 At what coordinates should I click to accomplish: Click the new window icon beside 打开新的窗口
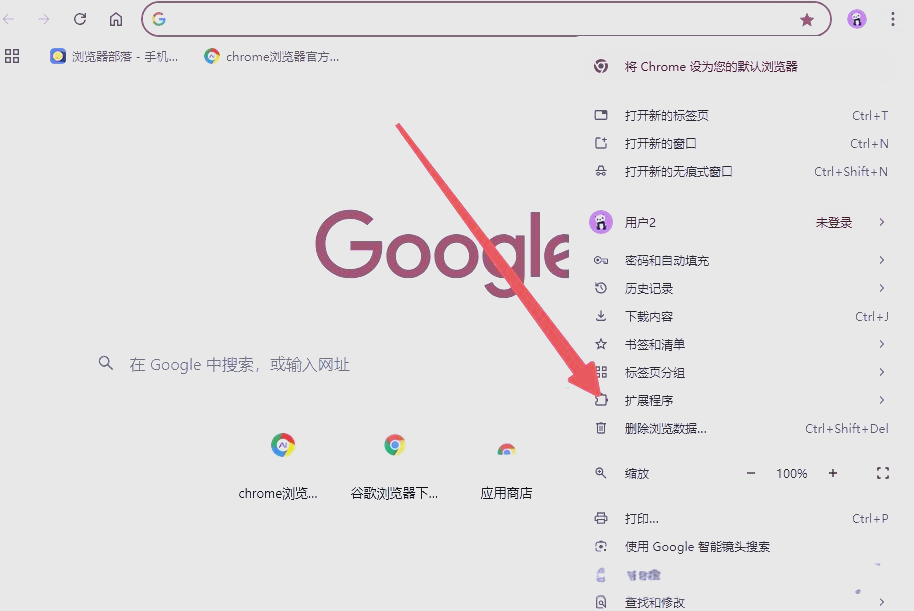600,143
